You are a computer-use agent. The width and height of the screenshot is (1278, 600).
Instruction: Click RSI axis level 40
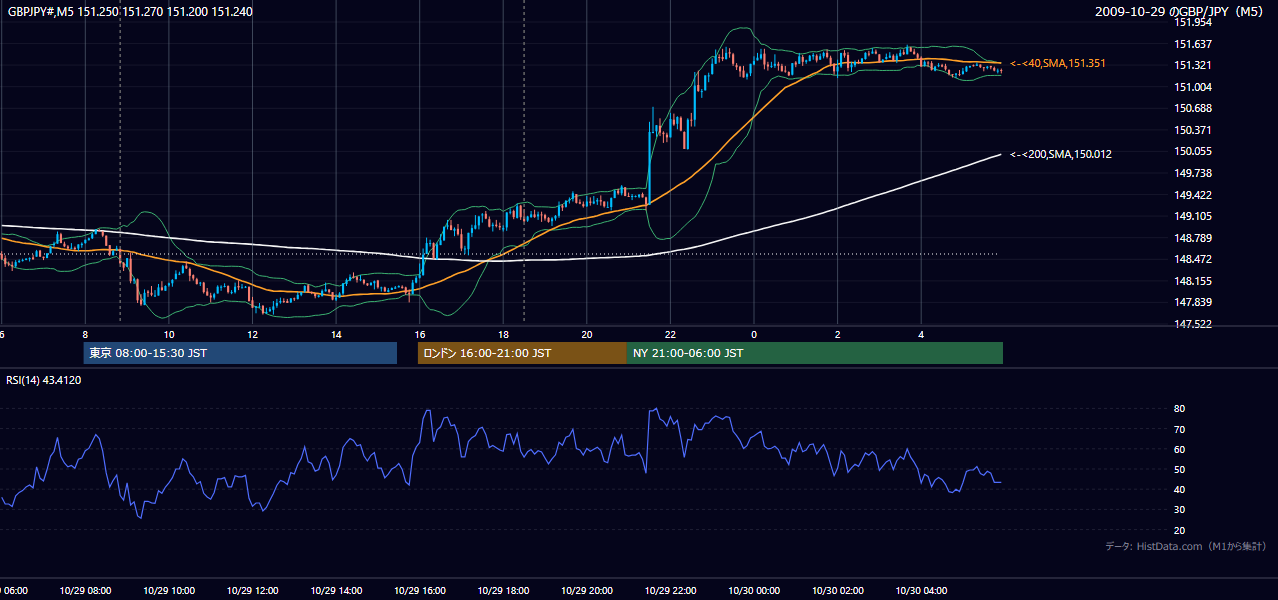point(1180,489)
